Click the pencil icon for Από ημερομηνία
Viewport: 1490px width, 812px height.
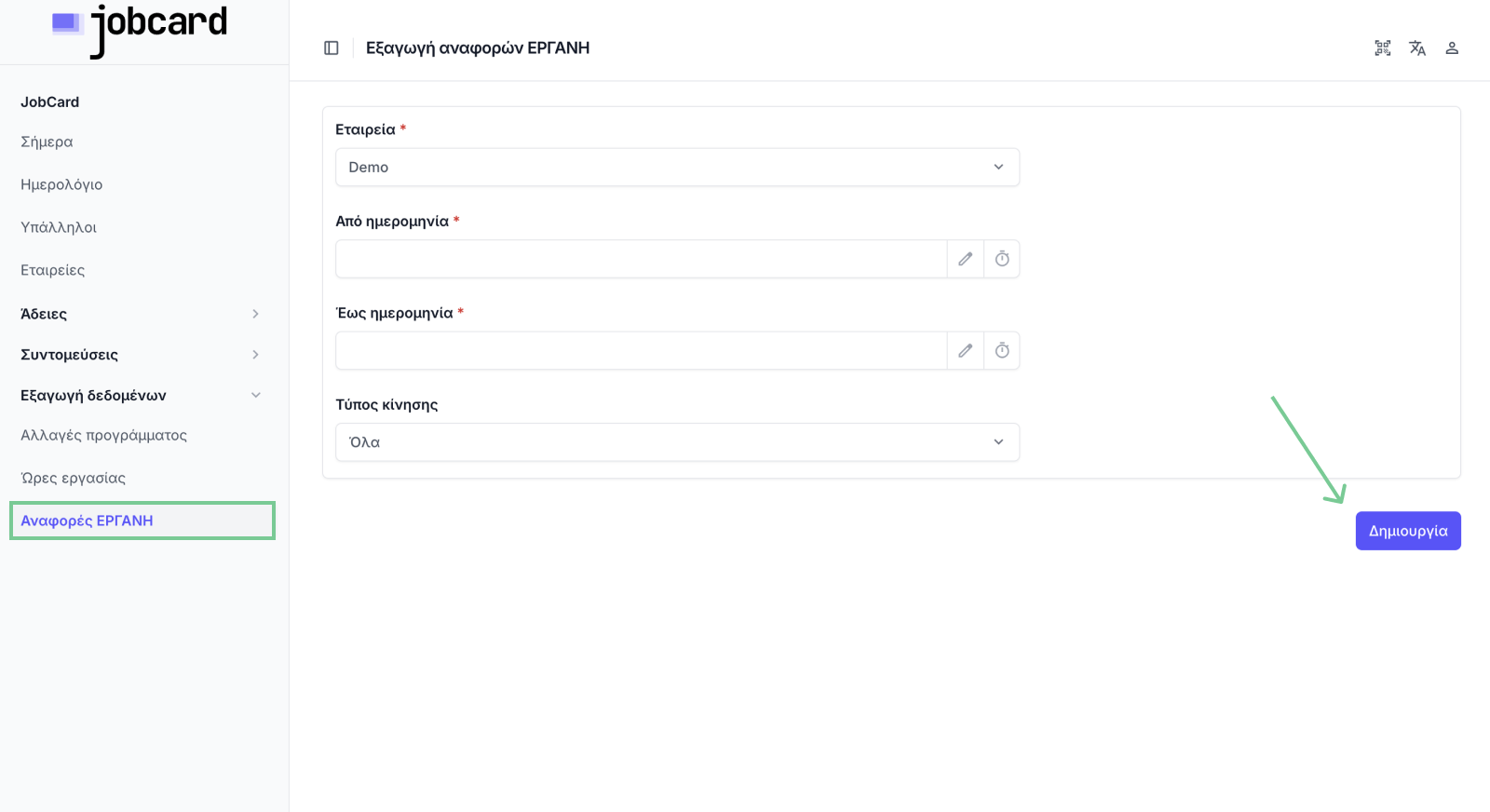[966, 259]
